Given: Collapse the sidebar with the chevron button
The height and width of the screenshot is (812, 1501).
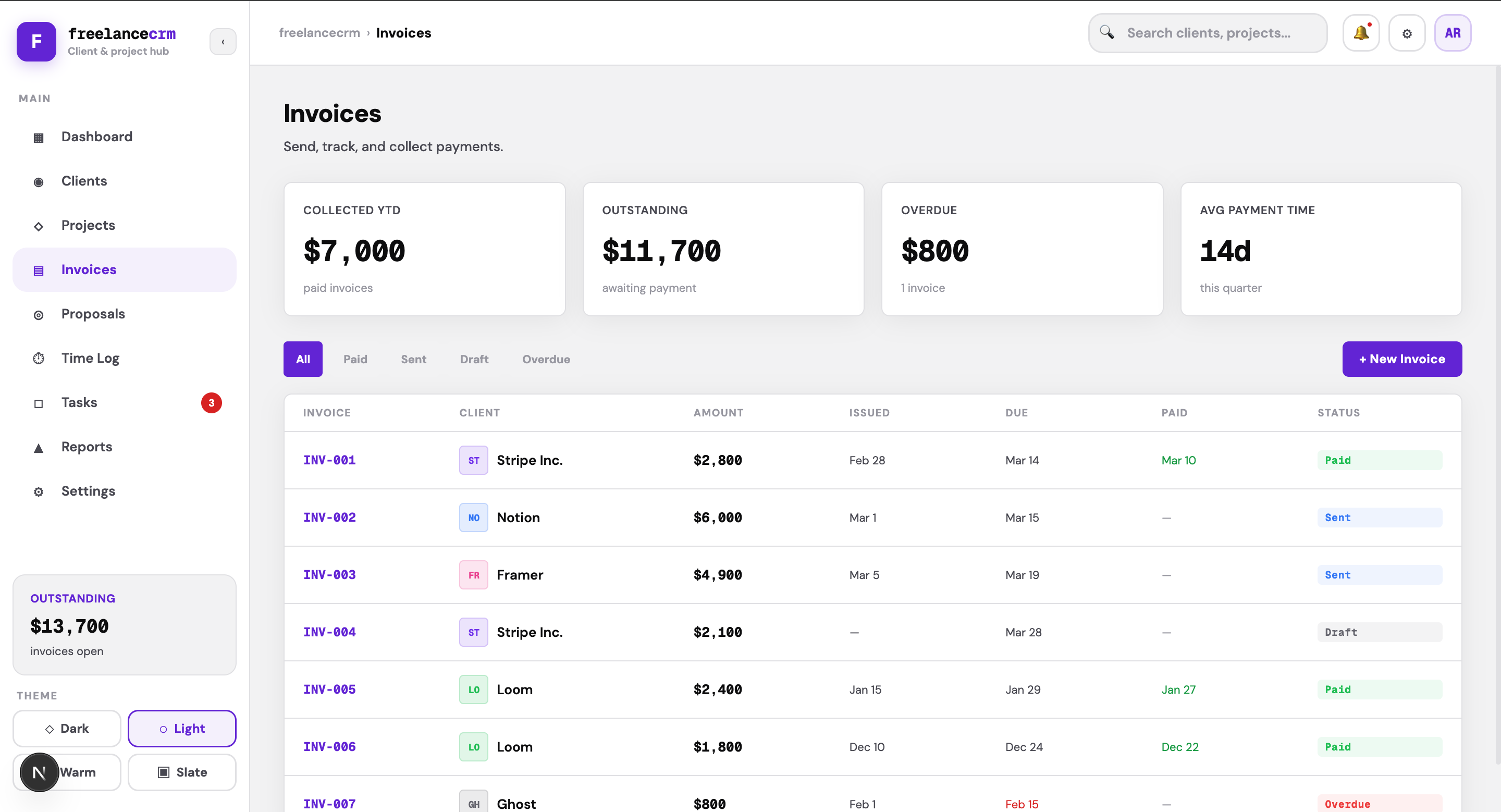Looking at the screenshot, I should [x=223, y=41].
